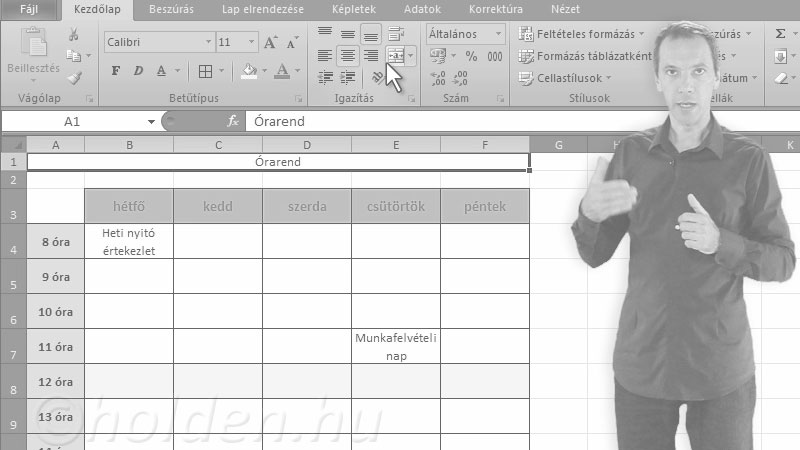Open underline style dropdown arrow
Screen dimensions: 800x450
pos(177,71)
